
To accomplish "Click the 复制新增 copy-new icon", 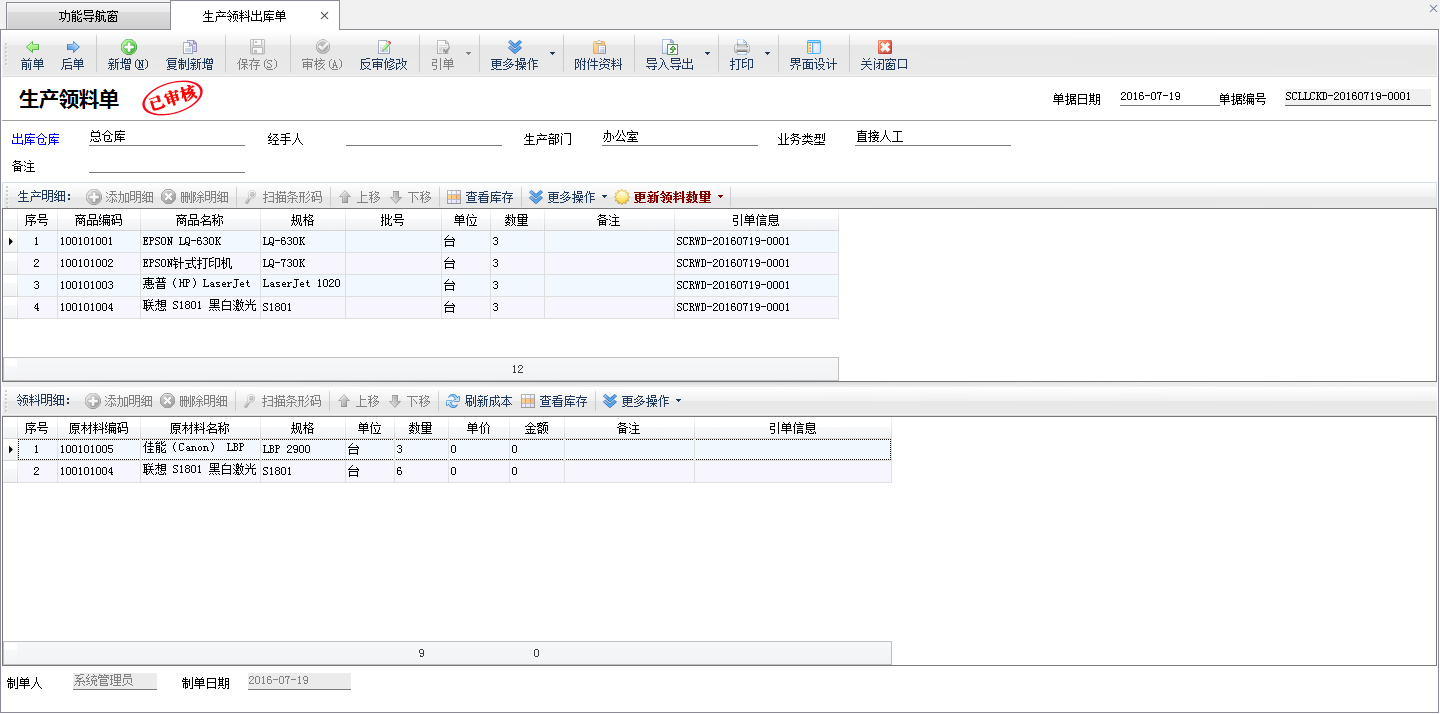I will 189,48.
